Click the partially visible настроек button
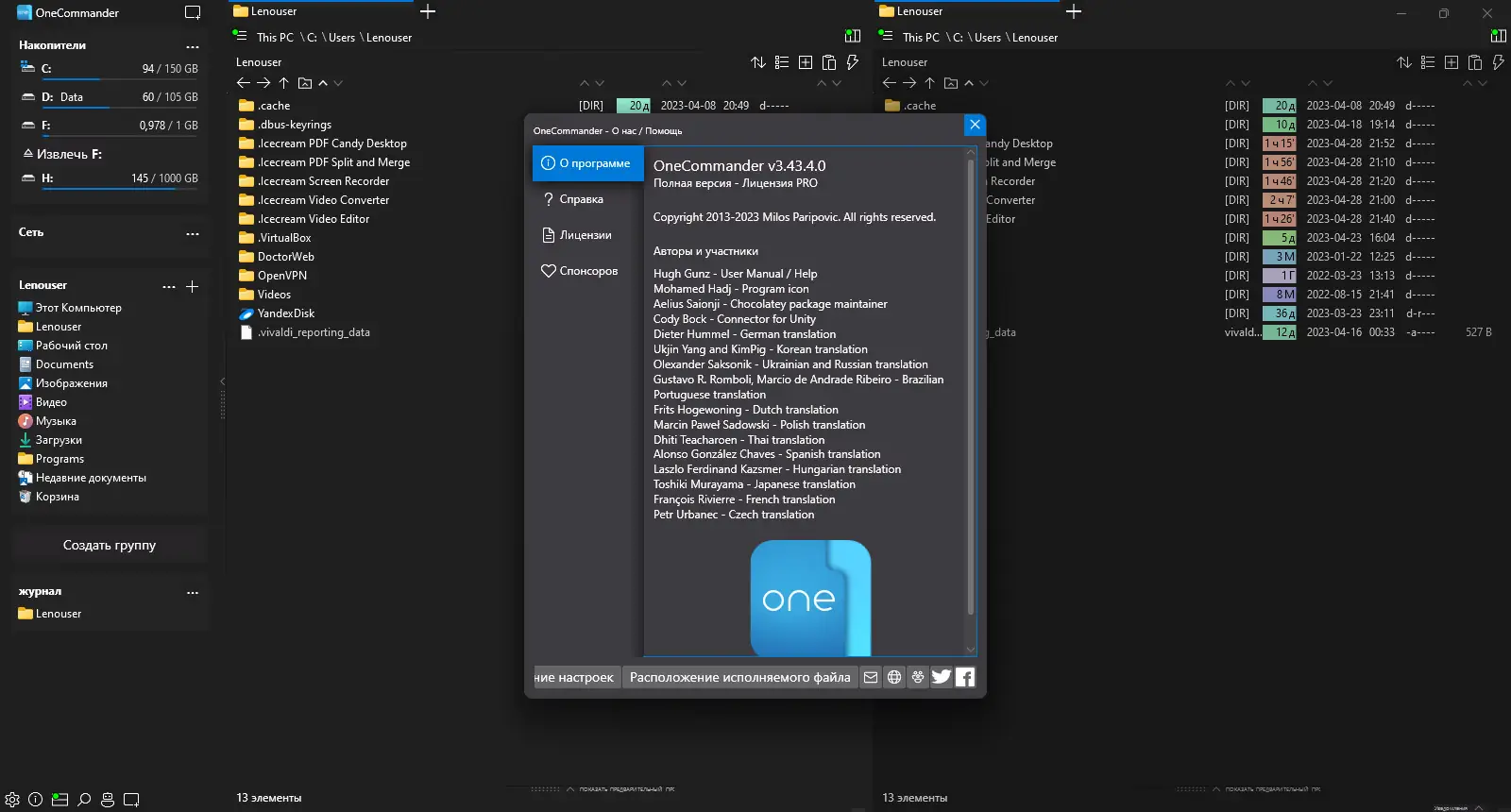1511x812 pixels. tap(576, 677)
